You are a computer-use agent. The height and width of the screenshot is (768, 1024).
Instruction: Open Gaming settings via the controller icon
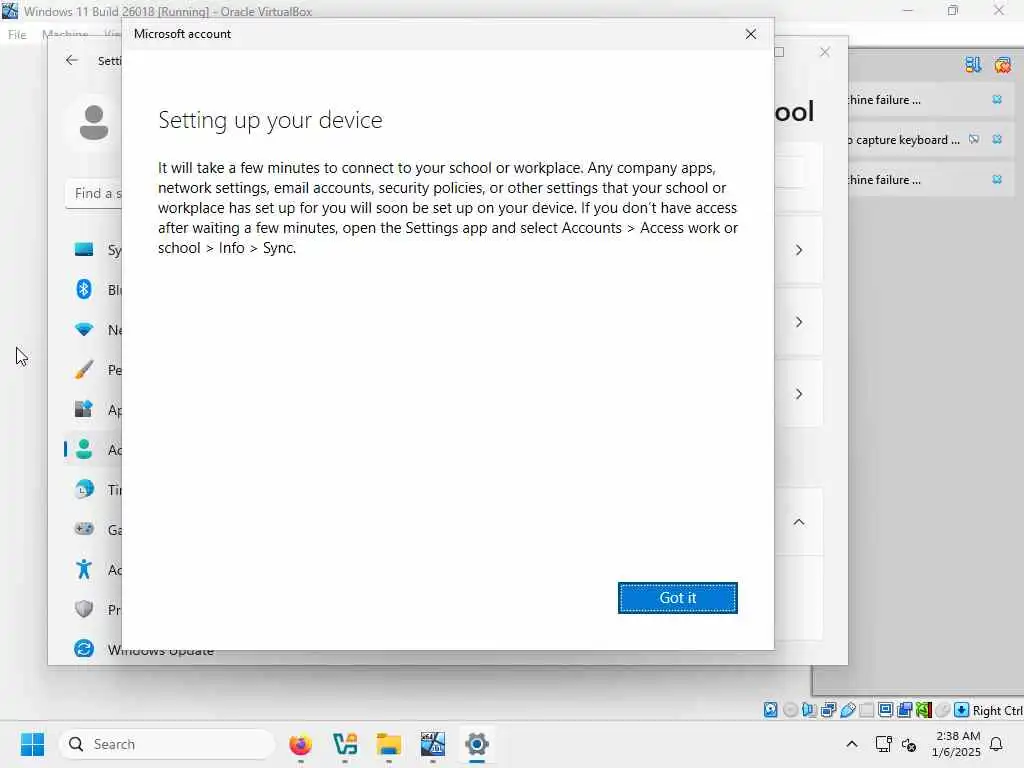tap(84, 529)
